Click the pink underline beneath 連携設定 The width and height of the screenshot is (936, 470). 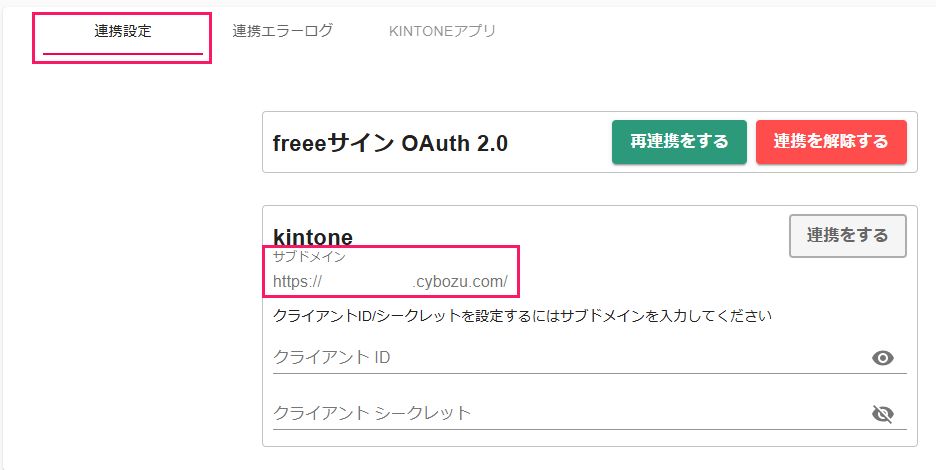coord(122,54)
